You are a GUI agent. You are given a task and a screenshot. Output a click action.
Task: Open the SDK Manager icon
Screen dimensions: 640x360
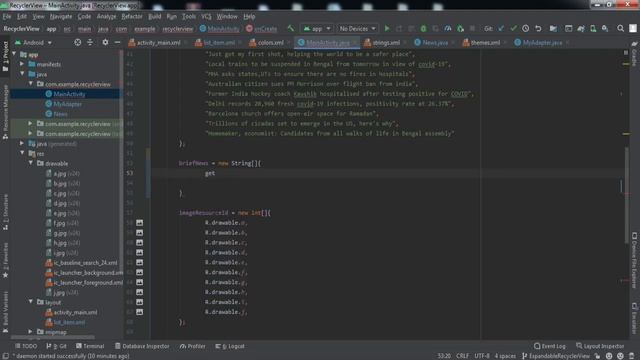(605, 29)
